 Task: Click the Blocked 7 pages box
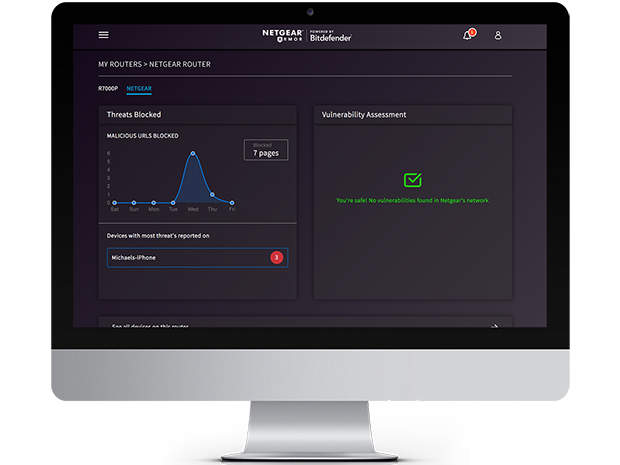coord(266,150)
